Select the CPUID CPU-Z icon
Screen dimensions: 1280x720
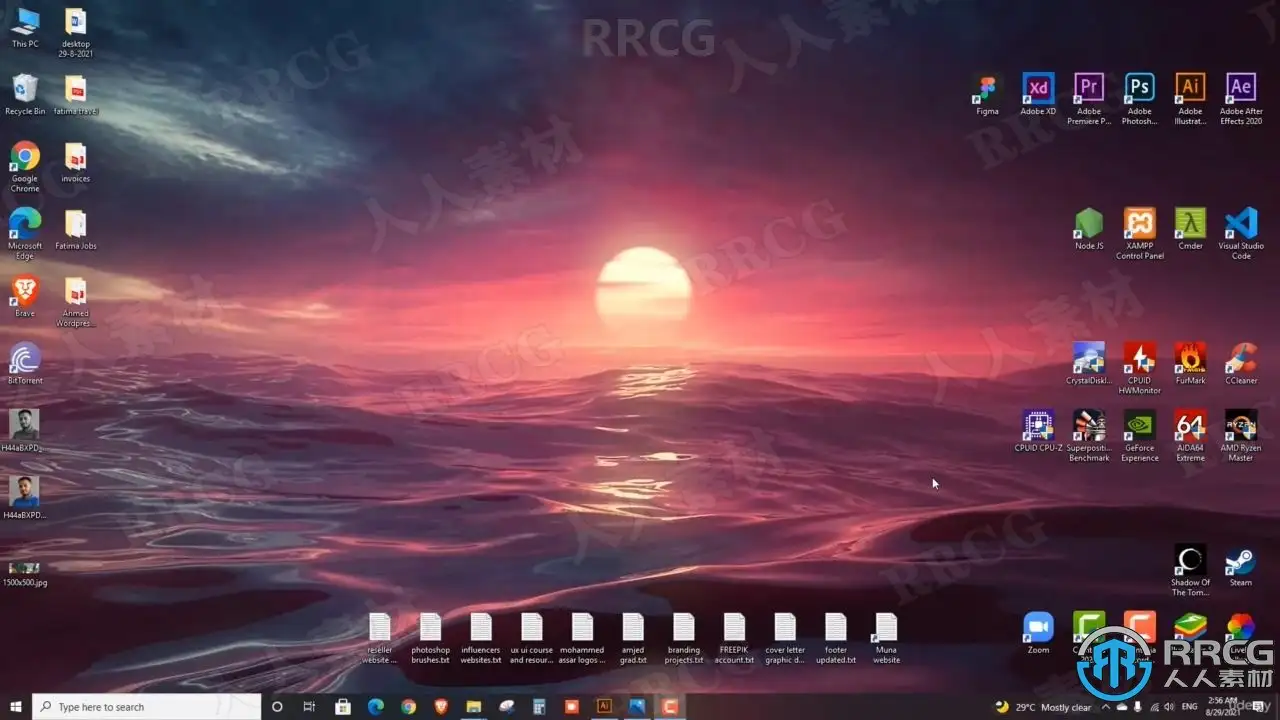coord(1038,431)
